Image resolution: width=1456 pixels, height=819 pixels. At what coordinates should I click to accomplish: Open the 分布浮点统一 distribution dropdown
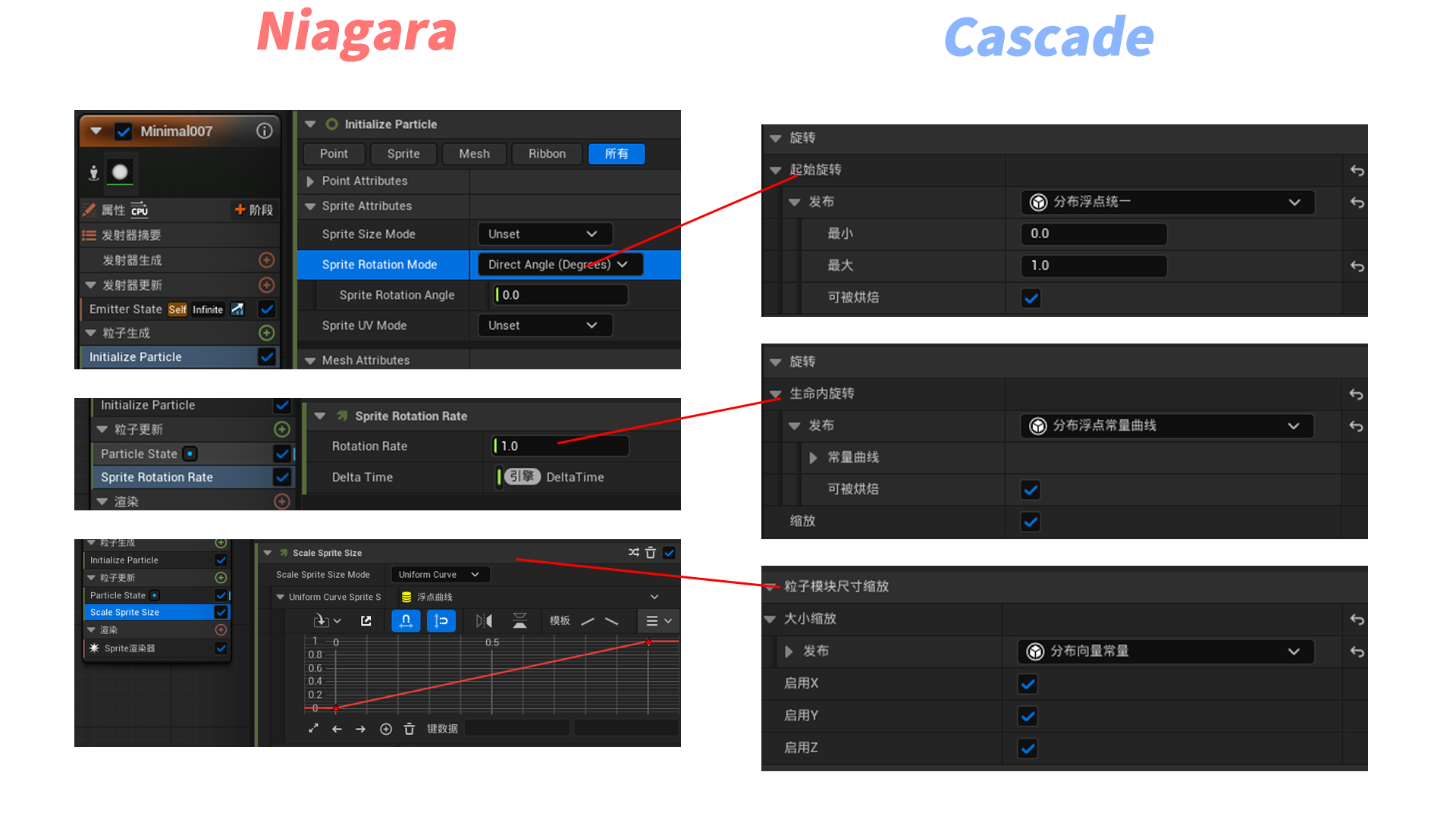click(1166, 202)
